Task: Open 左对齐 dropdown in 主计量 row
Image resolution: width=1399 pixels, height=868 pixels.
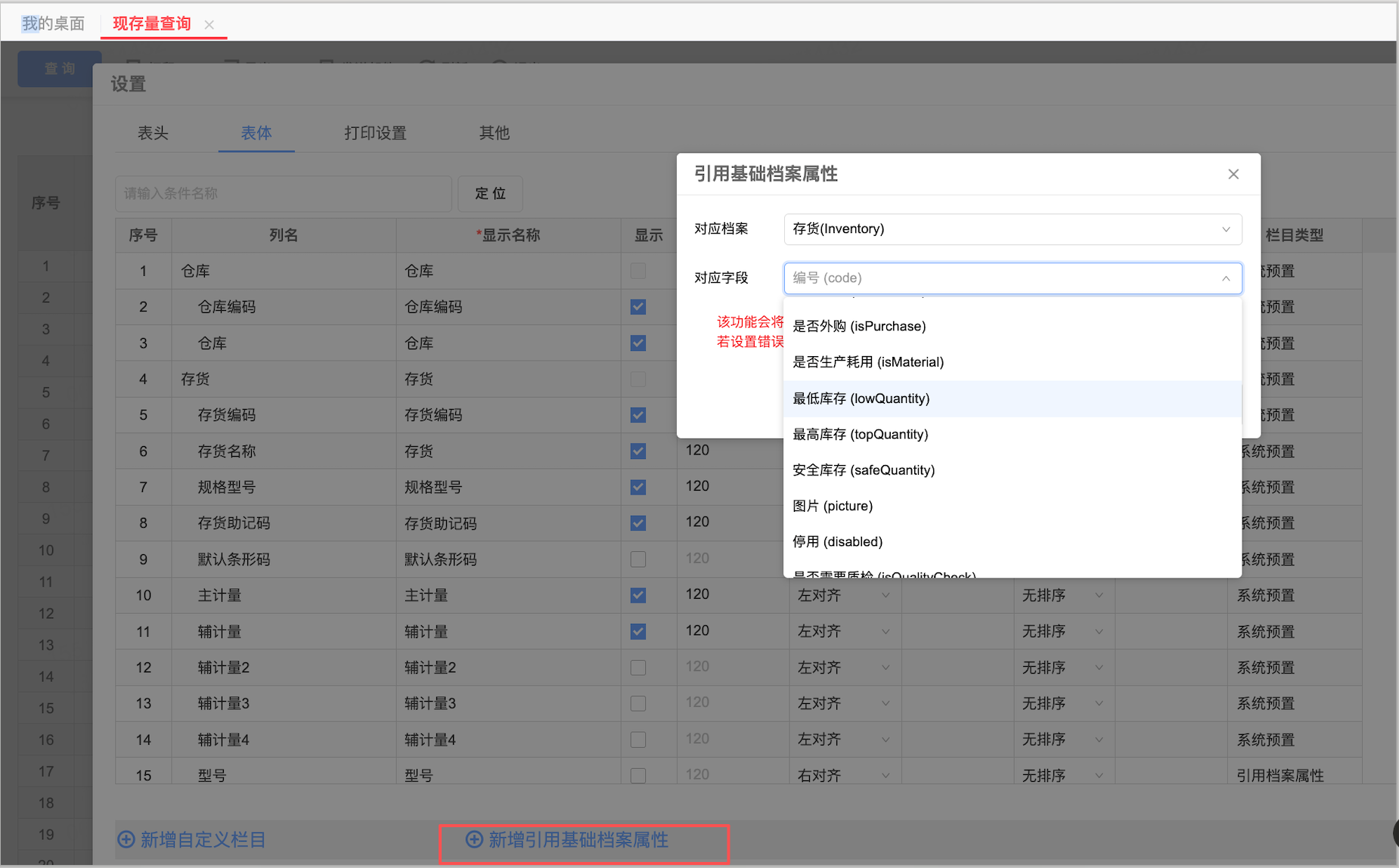Action: point(844,596)
